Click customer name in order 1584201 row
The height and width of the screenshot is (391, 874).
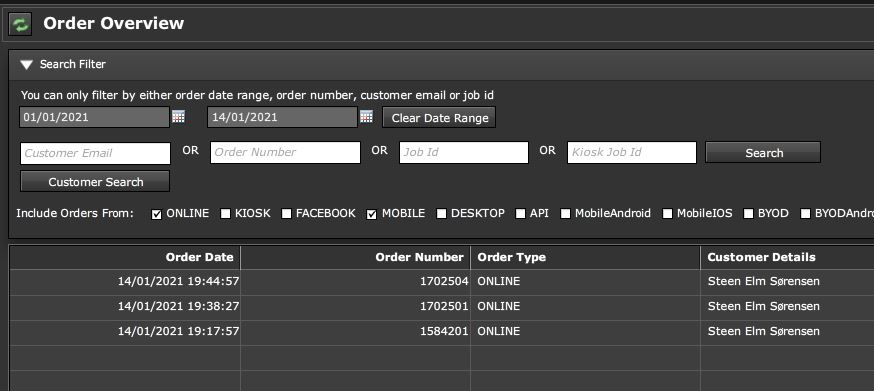tap(764, 331)
